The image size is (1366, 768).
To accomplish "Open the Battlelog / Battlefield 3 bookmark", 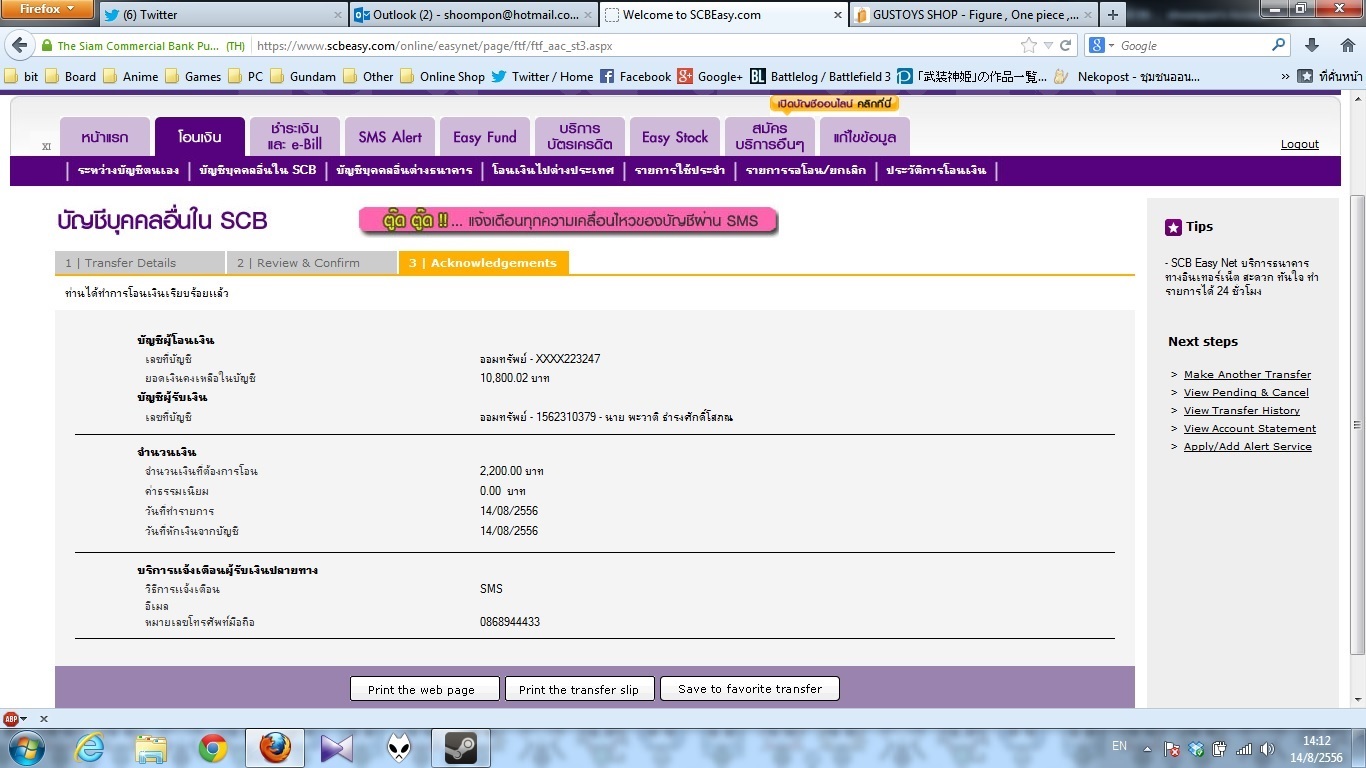I will point(820,76).
